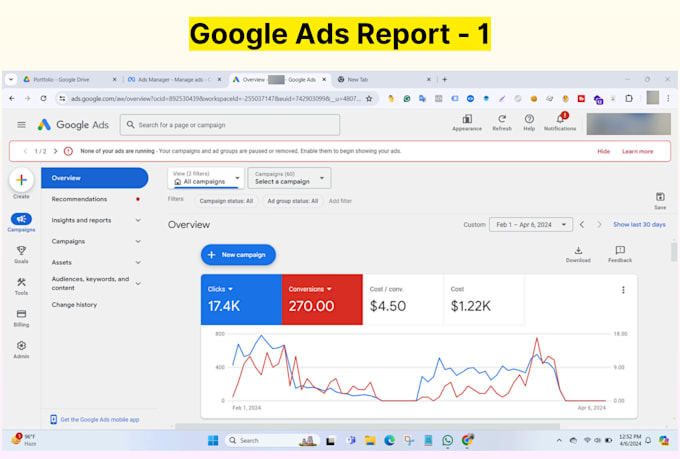This screenshot has height=459, width=680.
Task: Expand the Assets nav section
Action: coord(138,262)
